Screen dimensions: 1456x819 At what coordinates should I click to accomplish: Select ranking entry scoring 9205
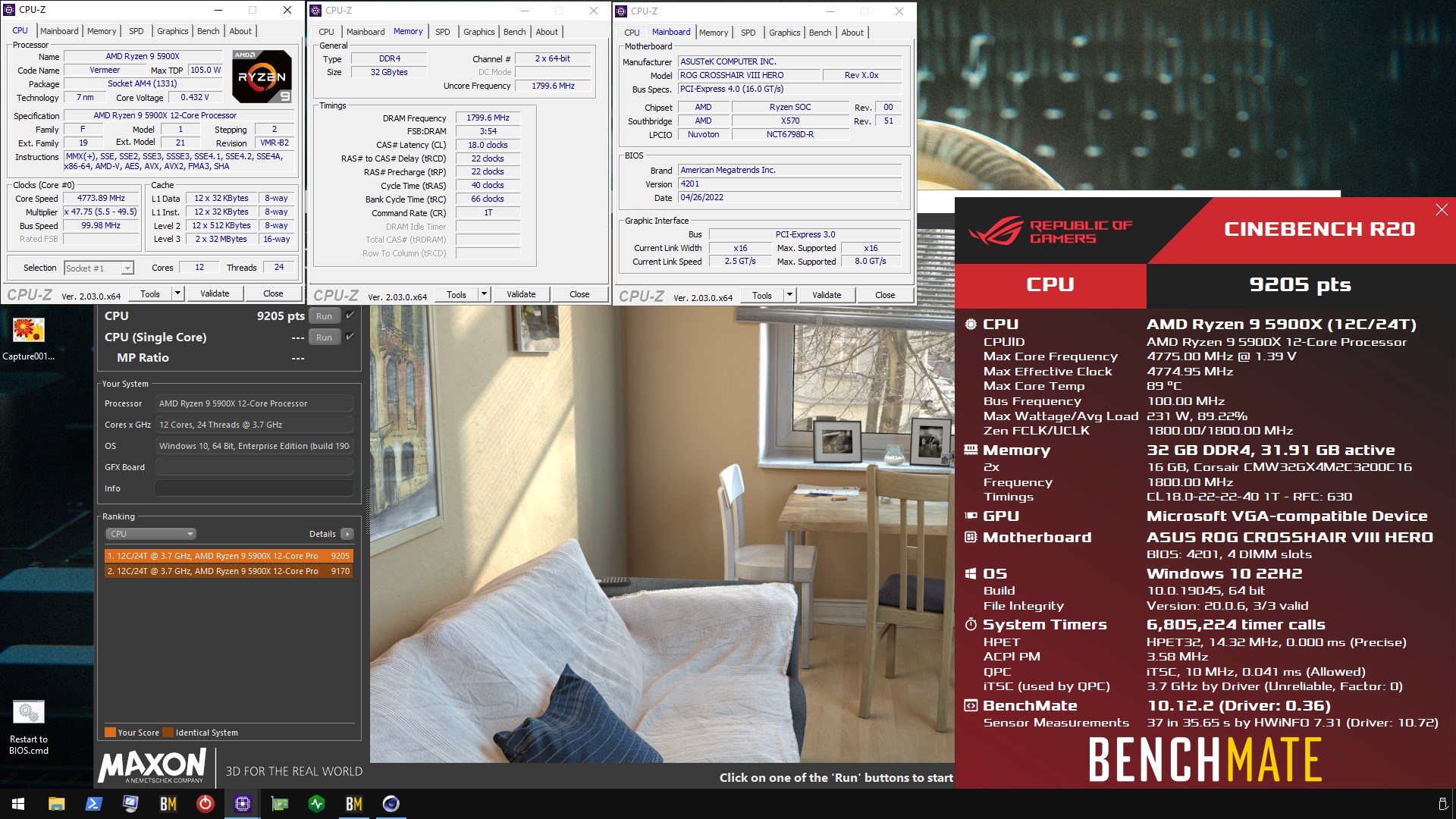point(228,556)
